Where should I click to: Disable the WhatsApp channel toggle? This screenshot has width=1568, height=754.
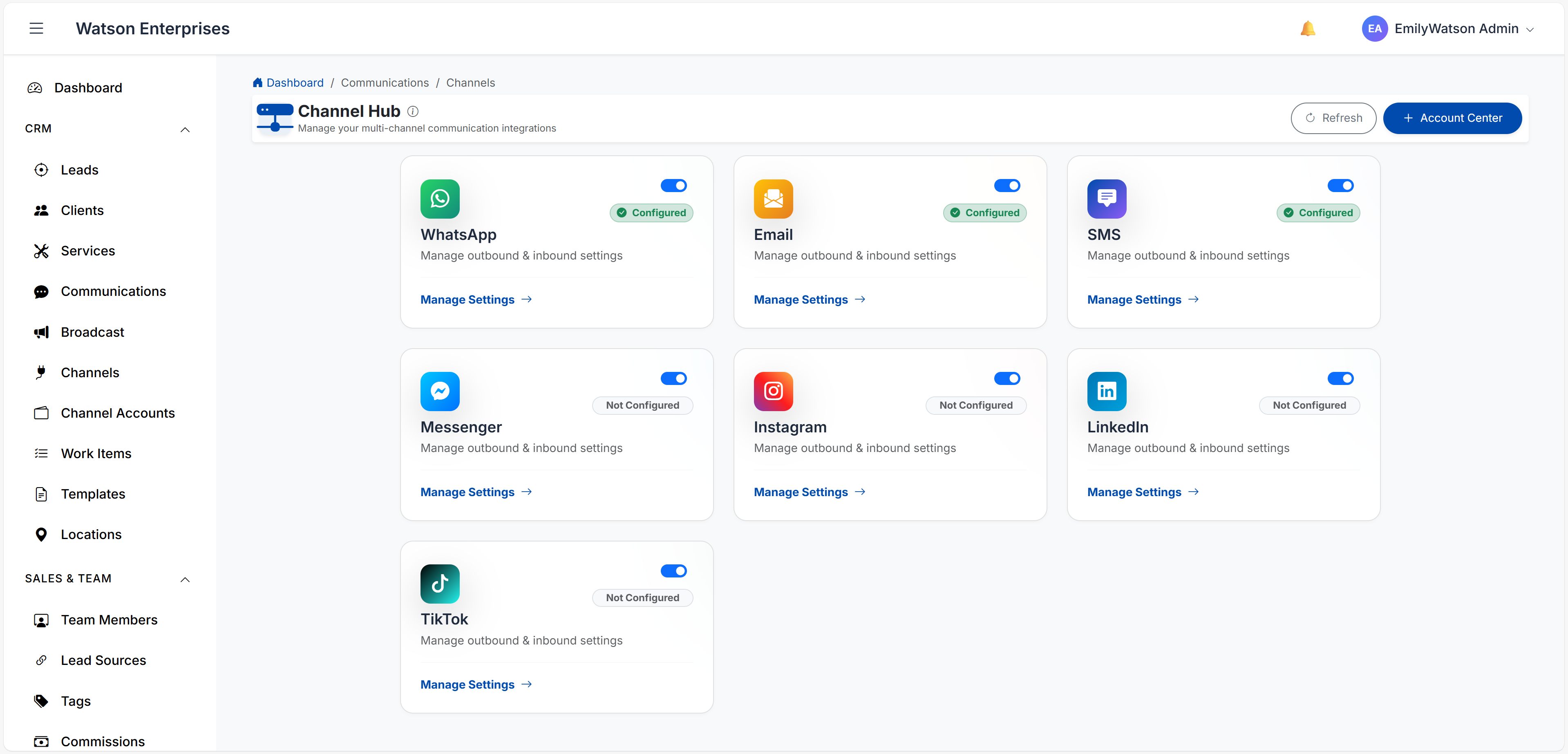(673, 186)
